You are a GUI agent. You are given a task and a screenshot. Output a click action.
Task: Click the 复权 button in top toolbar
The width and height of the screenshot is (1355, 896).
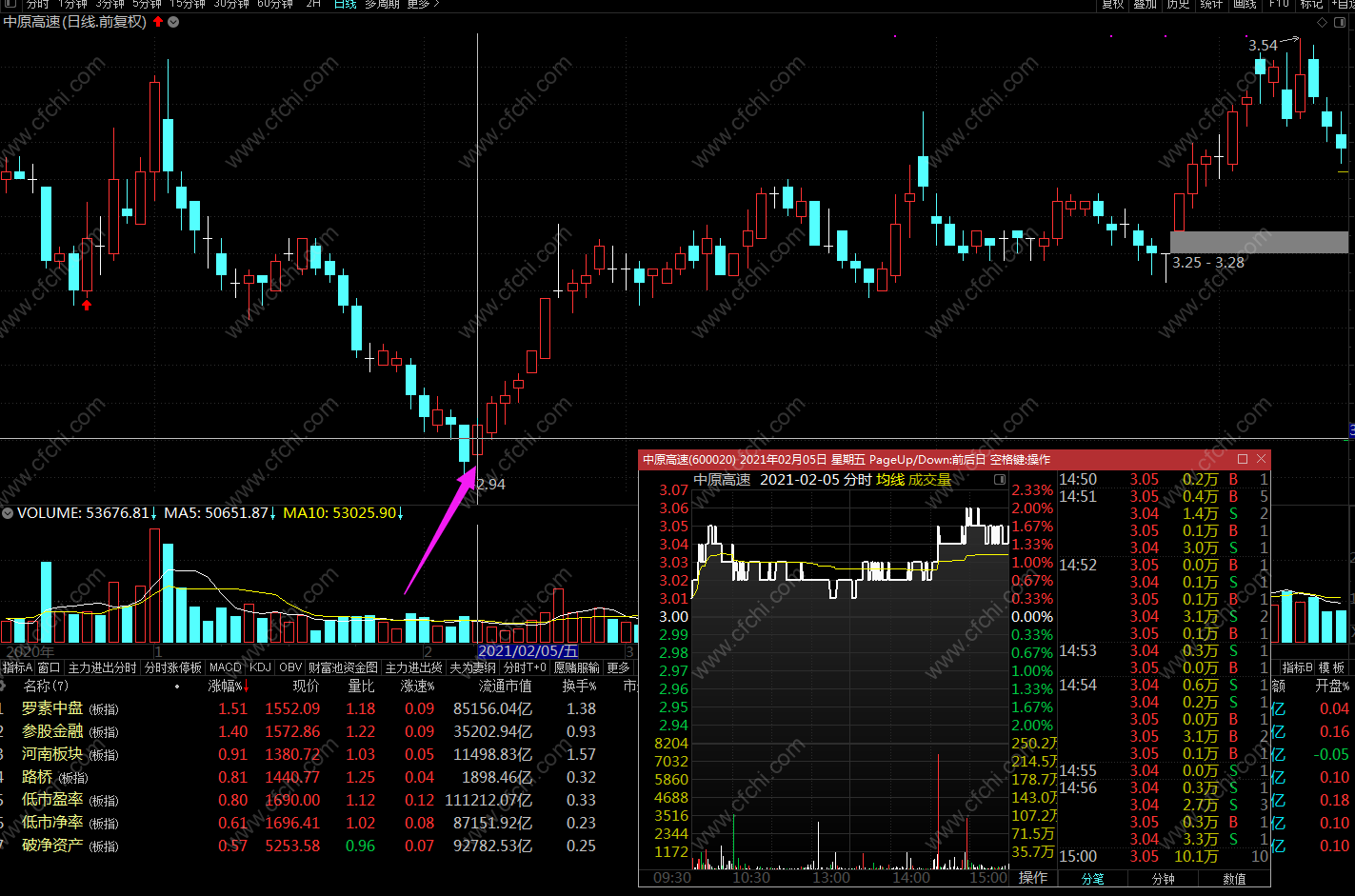click(x=1112, y=4)
